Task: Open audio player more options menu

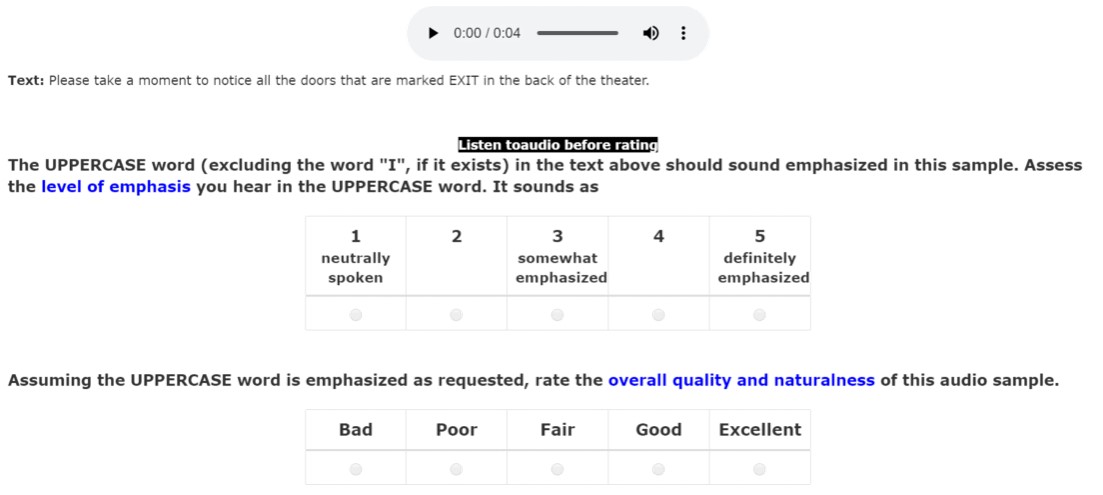Action: [x=682, y=33]
